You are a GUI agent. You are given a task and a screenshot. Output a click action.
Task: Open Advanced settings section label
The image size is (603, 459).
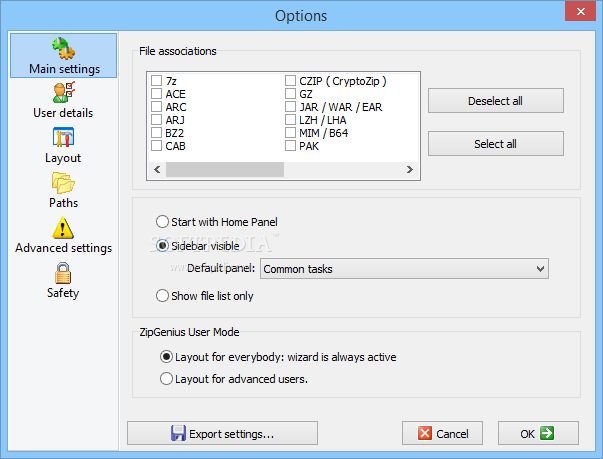[x=63, y=248]
